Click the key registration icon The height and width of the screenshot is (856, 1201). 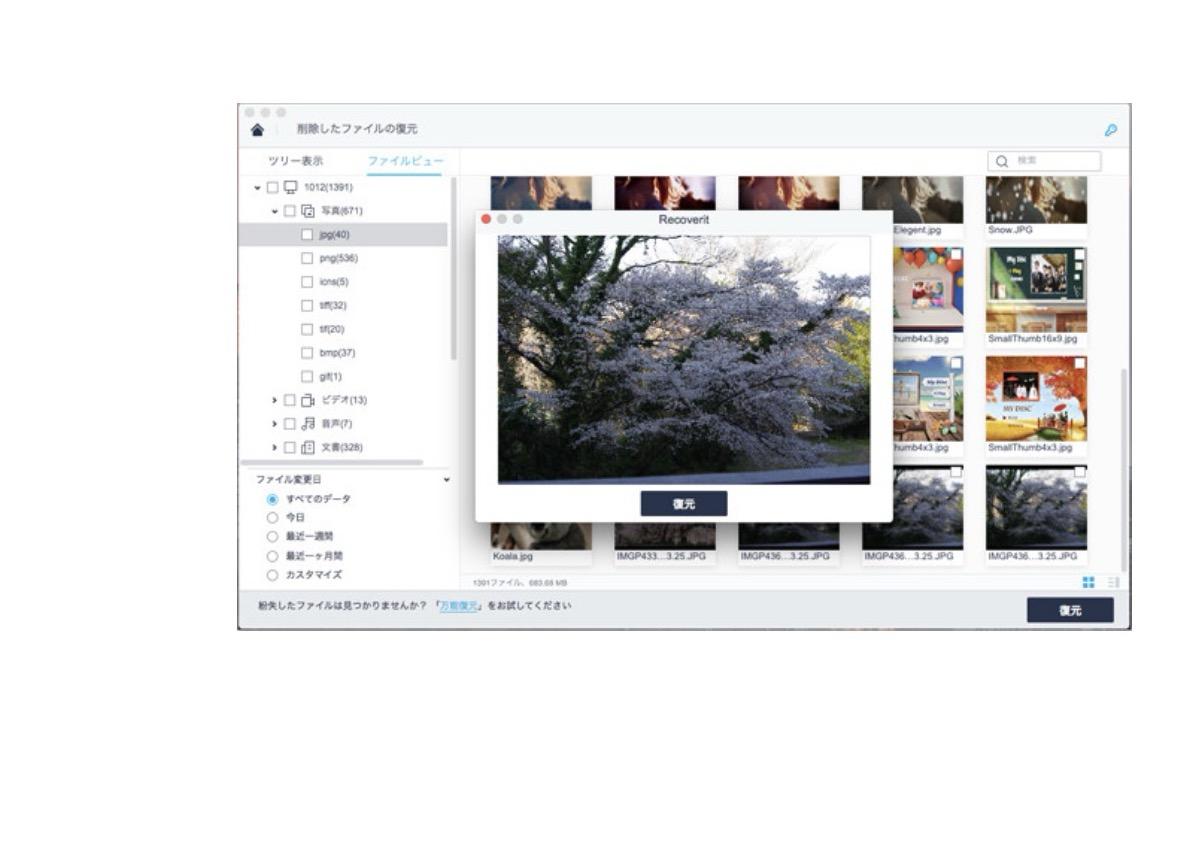click(x=1111, y=130)
